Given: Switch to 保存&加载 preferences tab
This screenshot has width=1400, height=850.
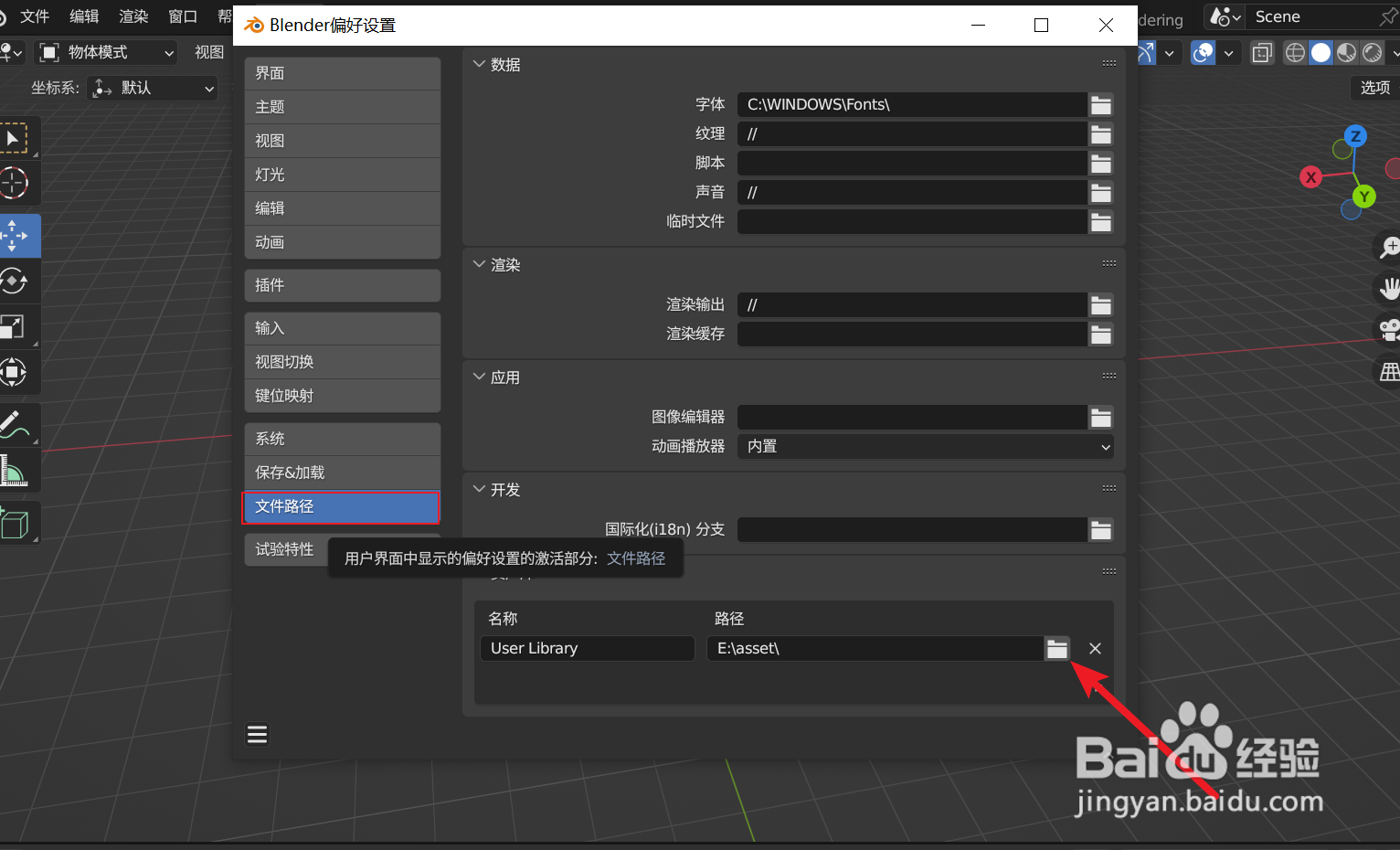Looking at the screenshot, I should point(343,473).
